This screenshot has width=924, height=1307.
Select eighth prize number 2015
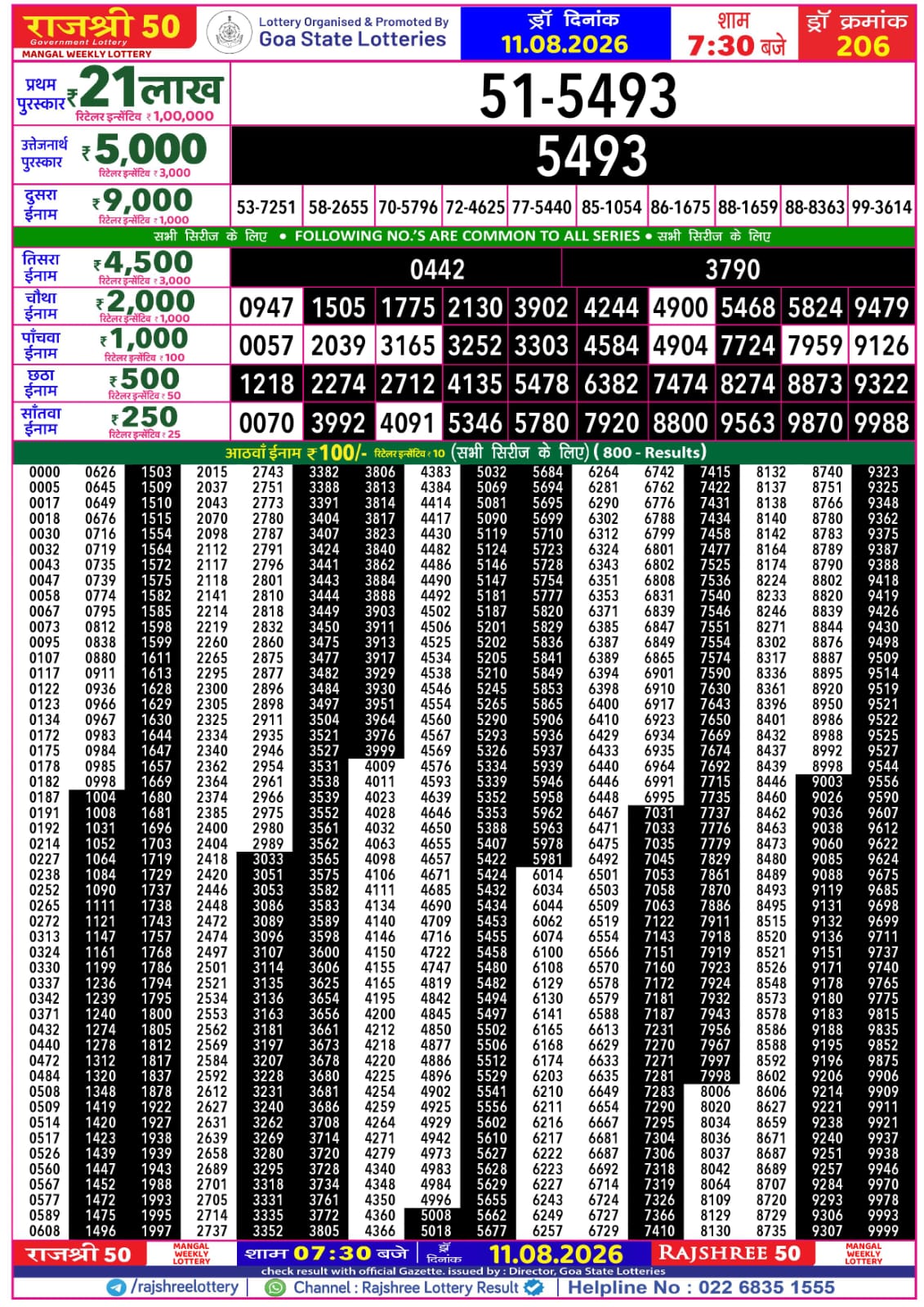click(212, 472)
